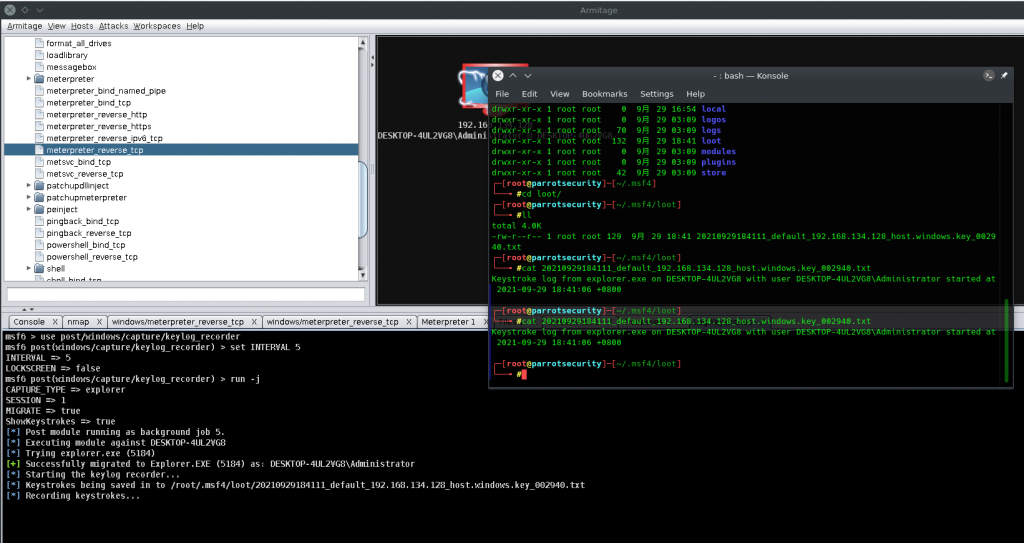Viewport: 1024px width, 543px height.
Task: Click the module search field below tree
Action: click(185, 295)
